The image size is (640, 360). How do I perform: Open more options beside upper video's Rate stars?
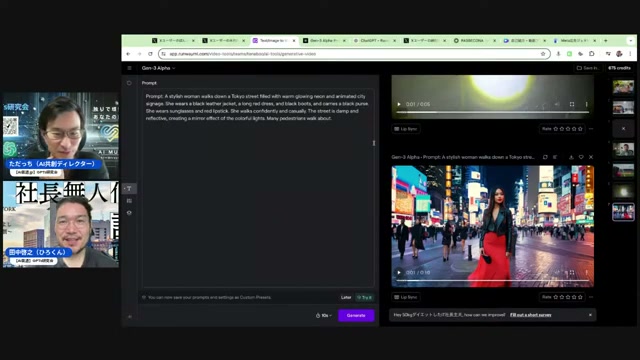pos(591,129)
